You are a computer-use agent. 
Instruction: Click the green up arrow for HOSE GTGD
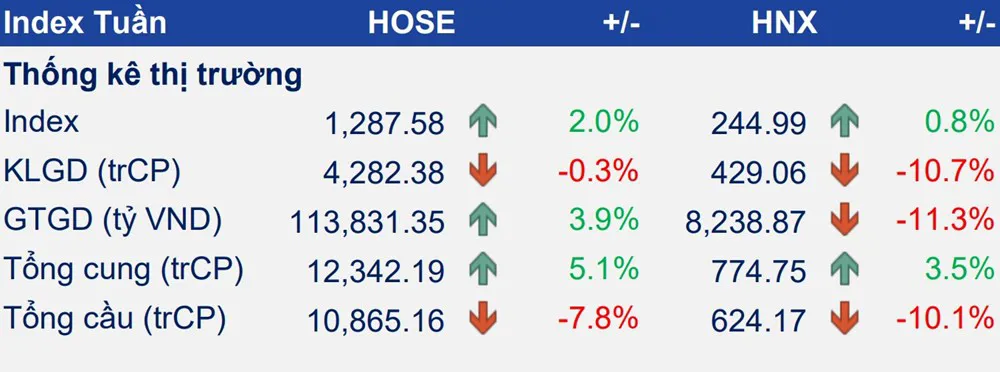483,220
